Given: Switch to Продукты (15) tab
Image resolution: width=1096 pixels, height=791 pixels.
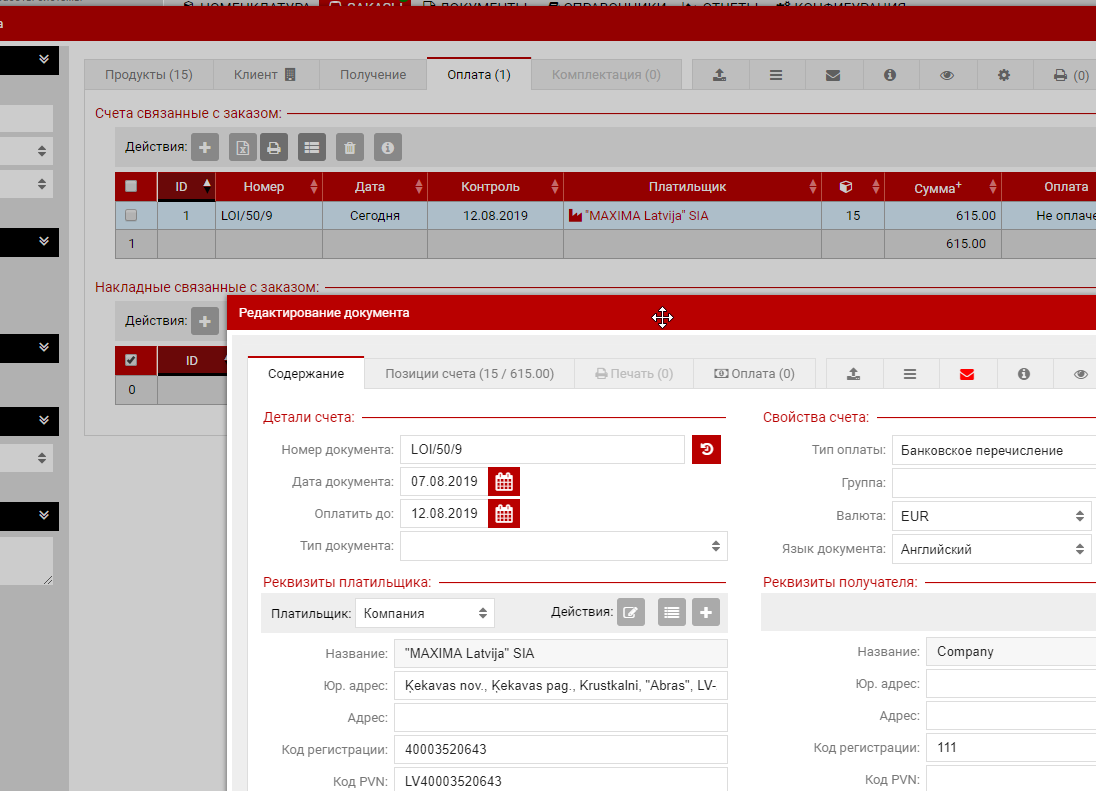Looking at the screenshot, I should pos(148,75).
